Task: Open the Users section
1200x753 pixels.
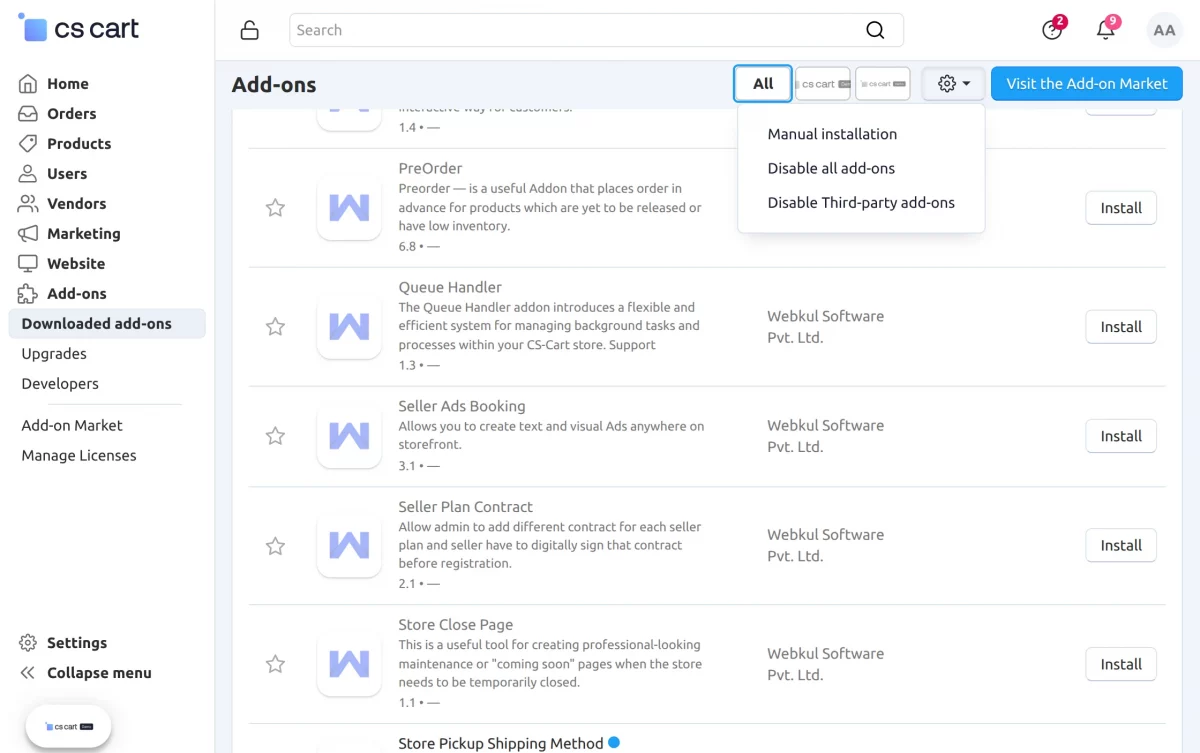Action: (66, 174)
